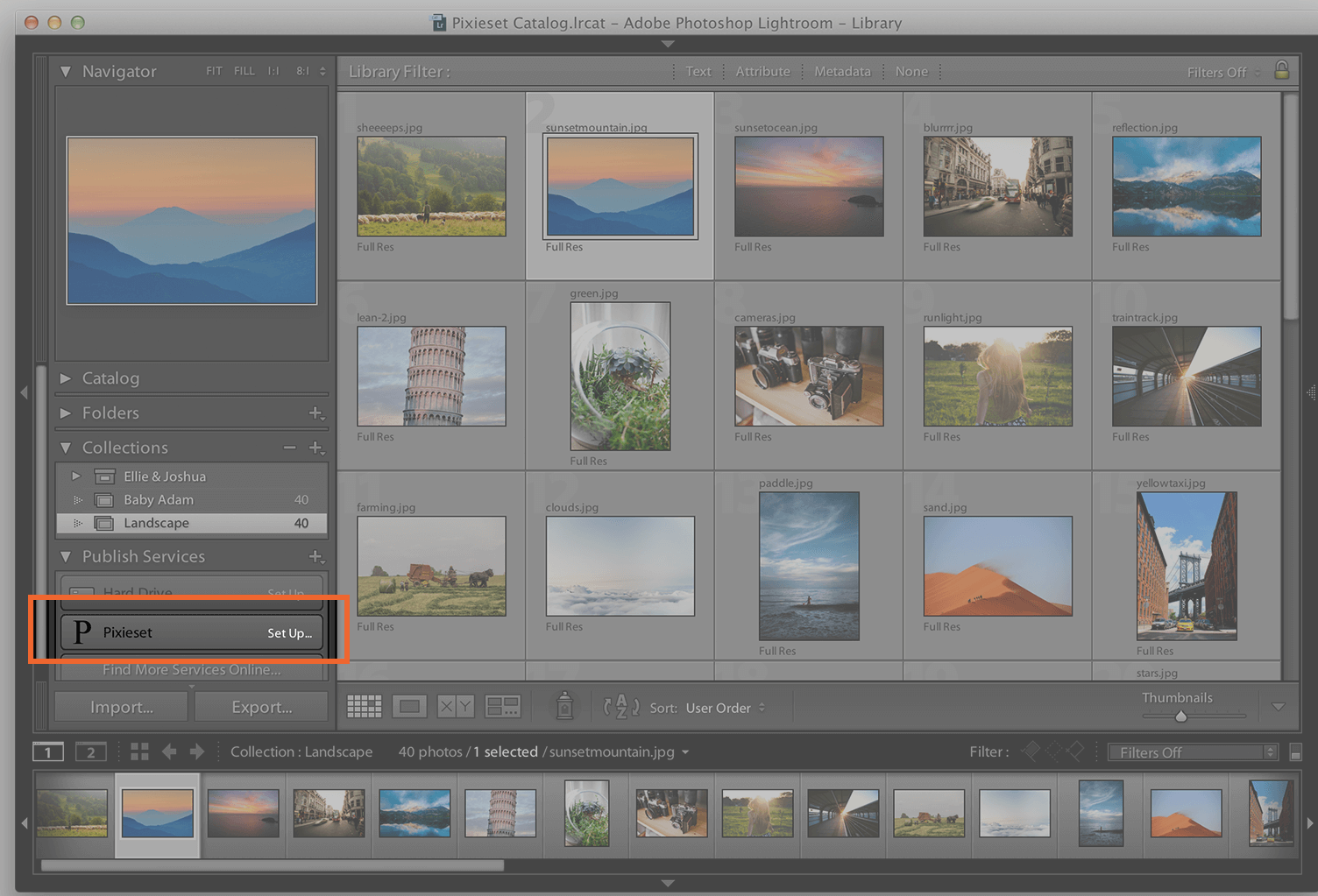Image resolution: width=1318 pixels, height=896 pixels.
Task: Expand the Folders panel
Action: pyautogui.click(x=65, y=413)
